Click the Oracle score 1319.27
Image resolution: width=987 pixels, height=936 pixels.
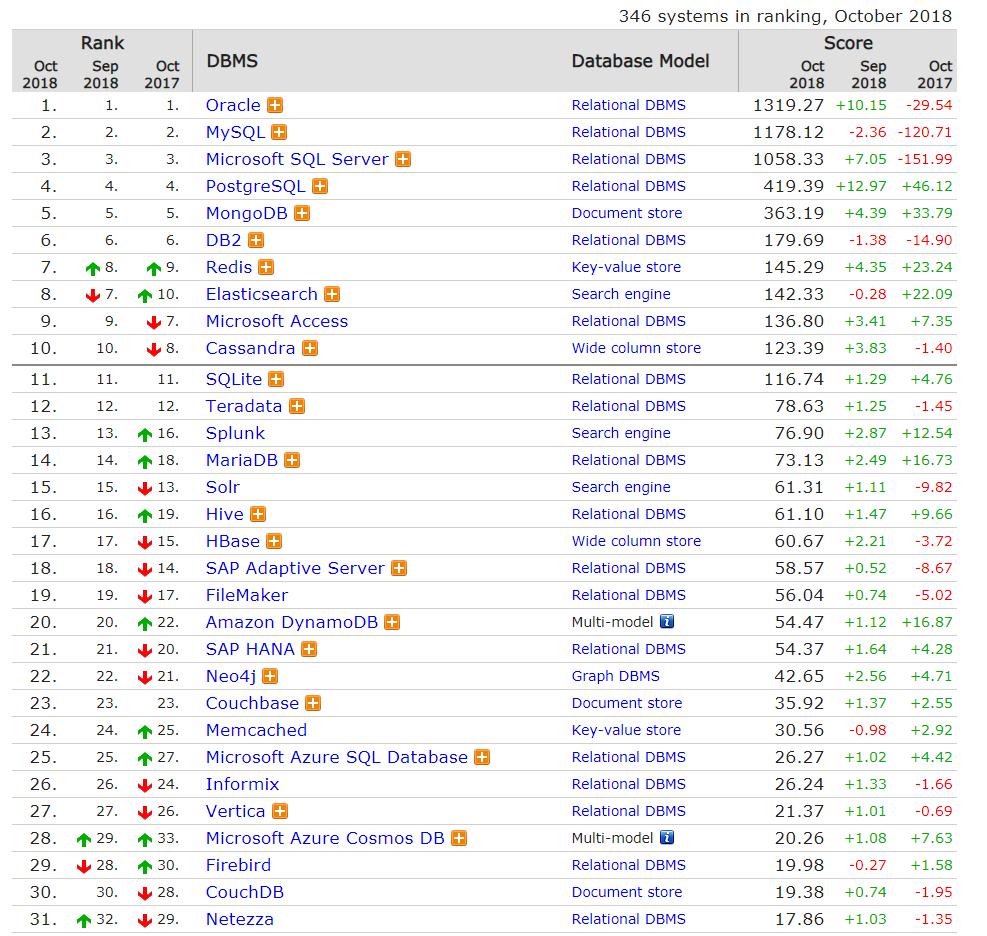pyautogui.click(x=788, y=105)
